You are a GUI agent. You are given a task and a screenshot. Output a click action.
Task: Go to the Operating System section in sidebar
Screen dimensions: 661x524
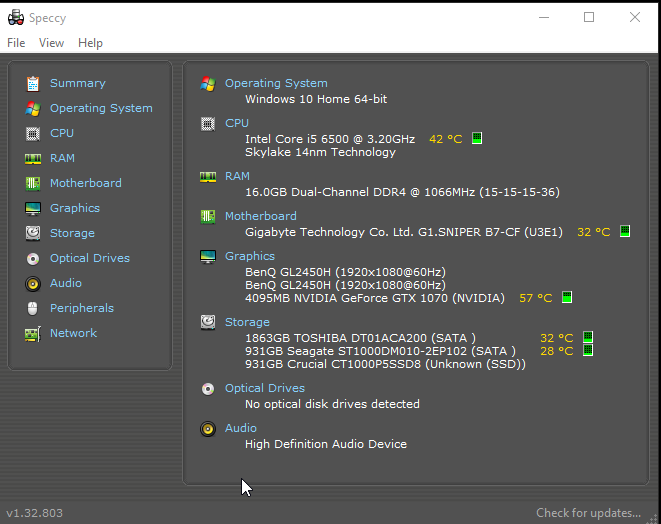(101, 108)
